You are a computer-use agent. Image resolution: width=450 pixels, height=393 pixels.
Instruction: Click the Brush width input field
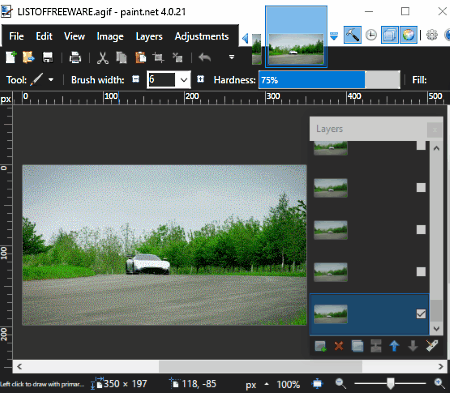click(162, 80)
